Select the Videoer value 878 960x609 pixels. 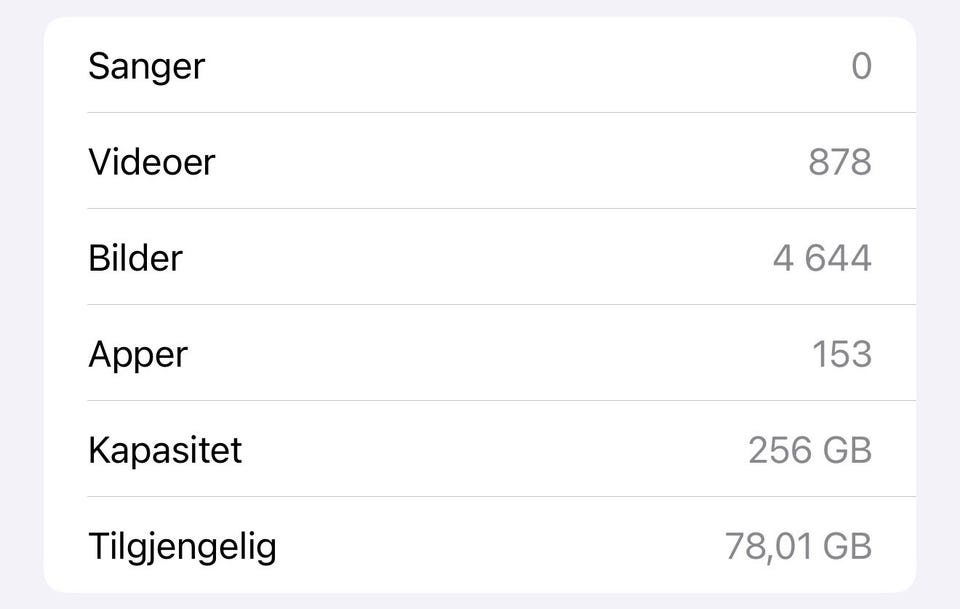pyautogui.click(x=840, y=162)
